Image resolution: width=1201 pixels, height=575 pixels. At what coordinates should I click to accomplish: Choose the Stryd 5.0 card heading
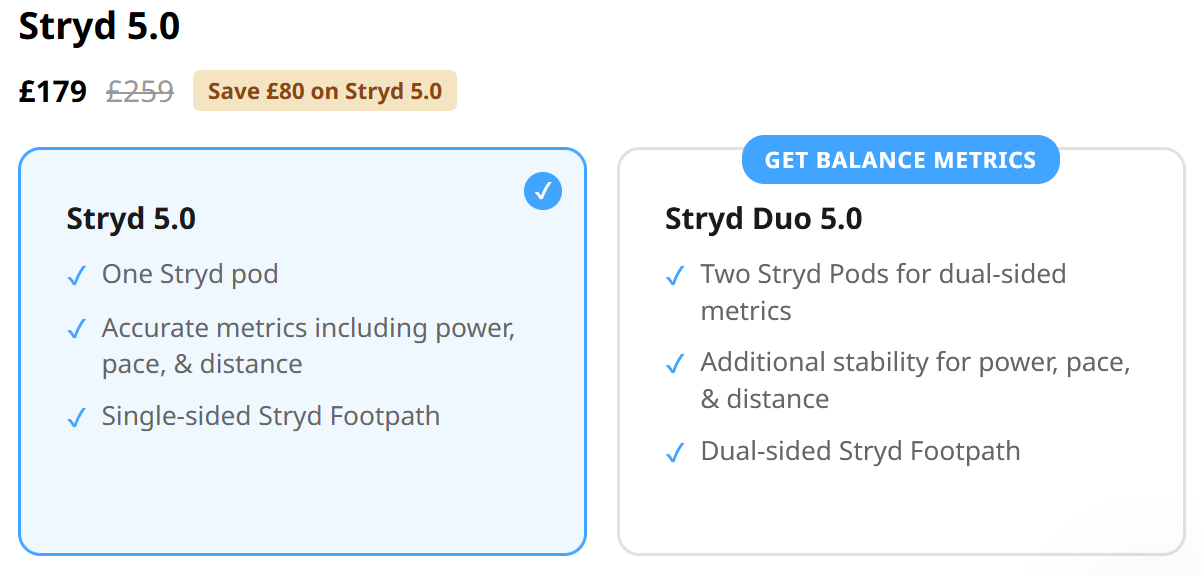[131, 218]
